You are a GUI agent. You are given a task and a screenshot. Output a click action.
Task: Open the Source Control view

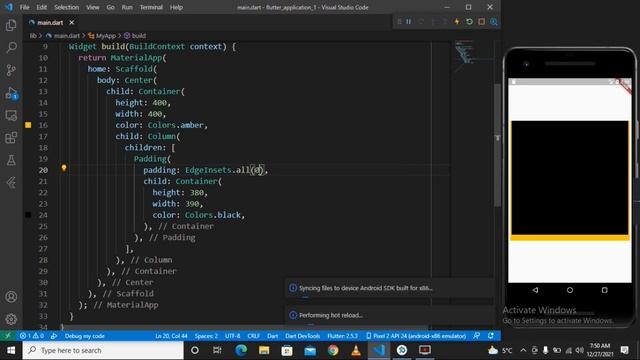click(11, 70)
